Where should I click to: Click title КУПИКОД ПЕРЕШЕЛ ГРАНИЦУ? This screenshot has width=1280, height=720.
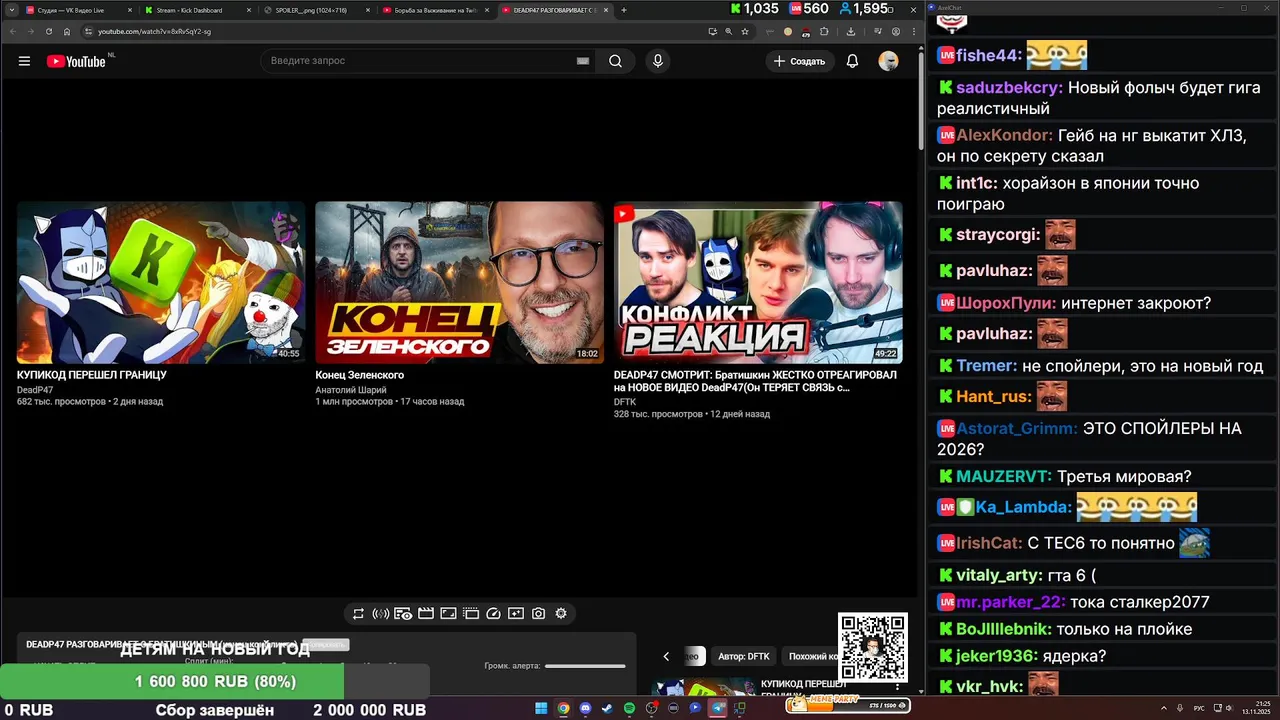tap(92, 375)
